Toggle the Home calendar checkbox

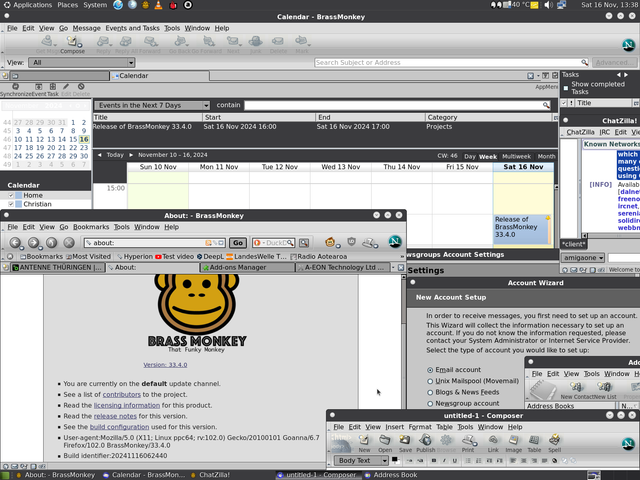click(11, 196)
